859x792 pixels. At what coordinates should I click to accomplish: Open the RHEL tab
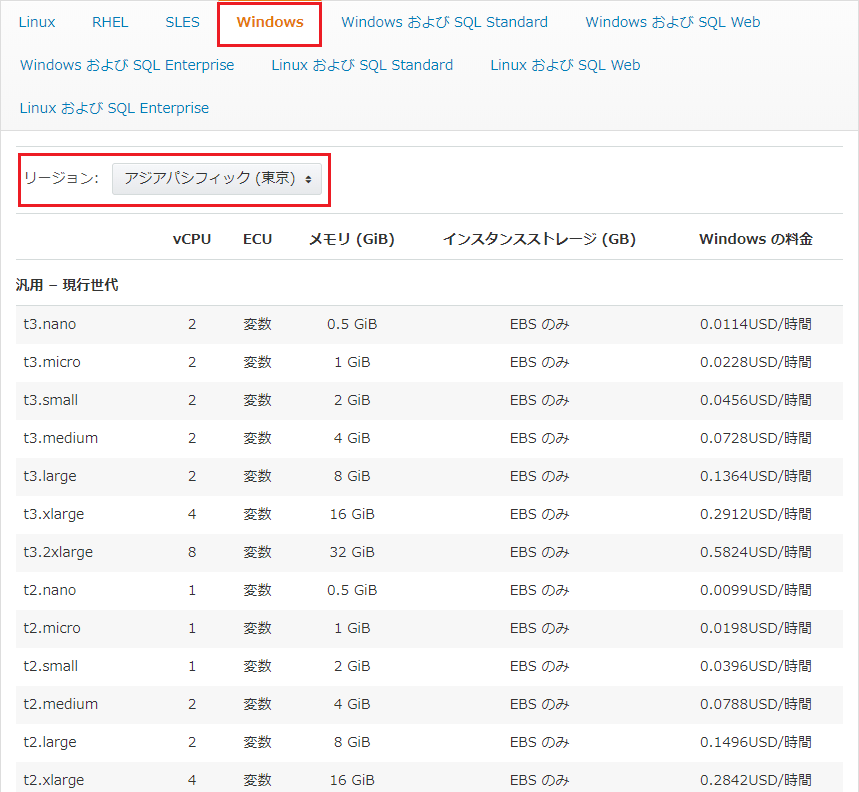(x=110, y=22)
